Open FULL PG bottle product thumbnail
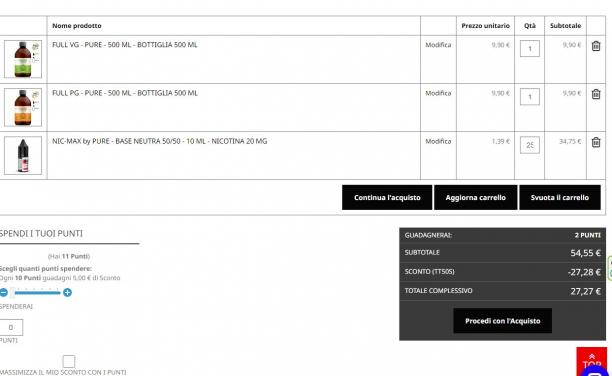Image resolution: width=612 pixels, height=376 pixels. point(23,107)
